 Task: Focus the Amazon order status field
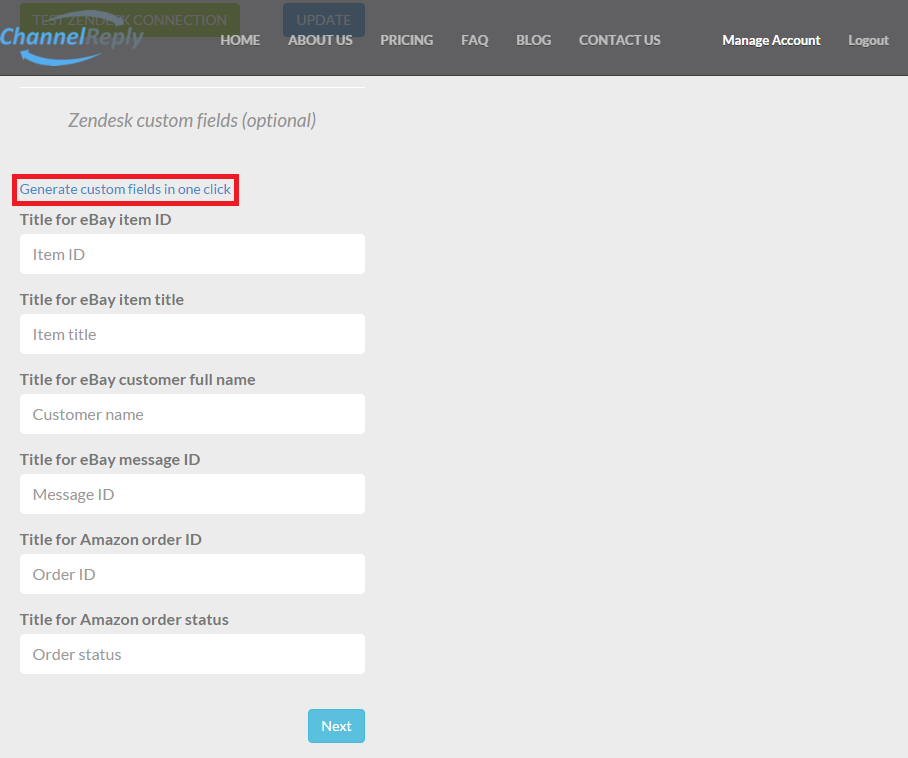pyautogui.click(x=192, y=654)
